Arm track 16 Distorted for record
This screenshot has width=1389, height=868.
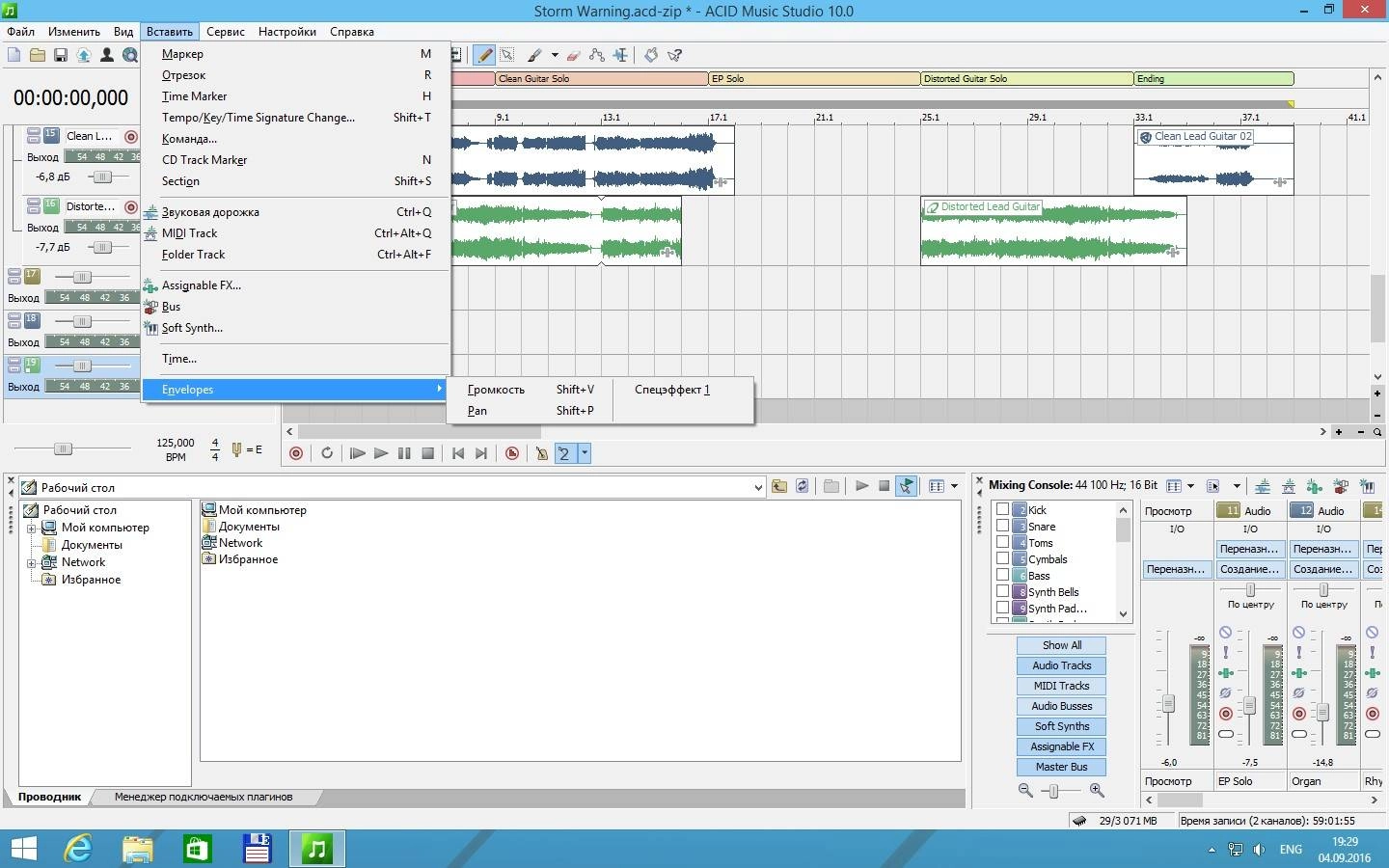click(x=131, y=207)
